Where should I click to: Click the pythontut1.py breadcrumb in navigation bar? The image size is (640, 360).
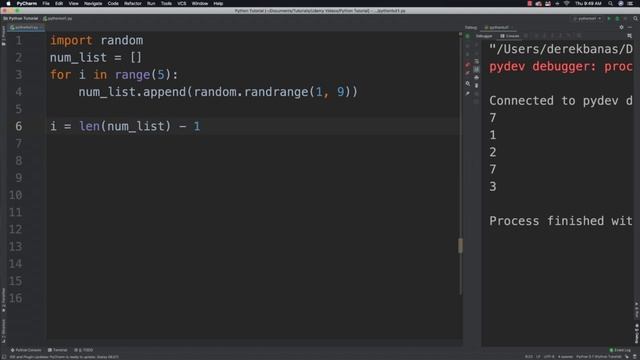58,18
